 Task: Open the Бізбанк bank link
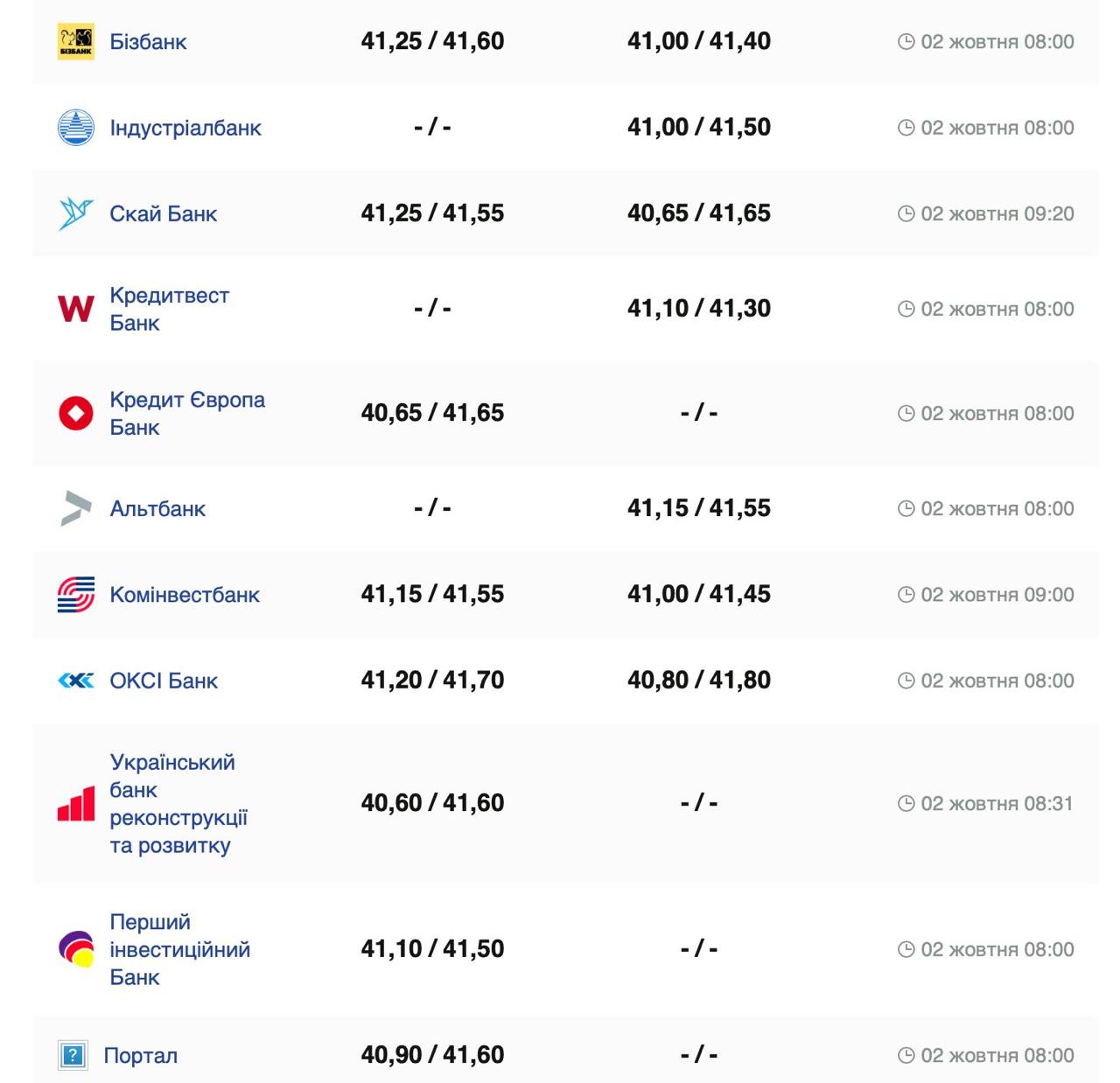pyautogui.click(x=148, y=41)
